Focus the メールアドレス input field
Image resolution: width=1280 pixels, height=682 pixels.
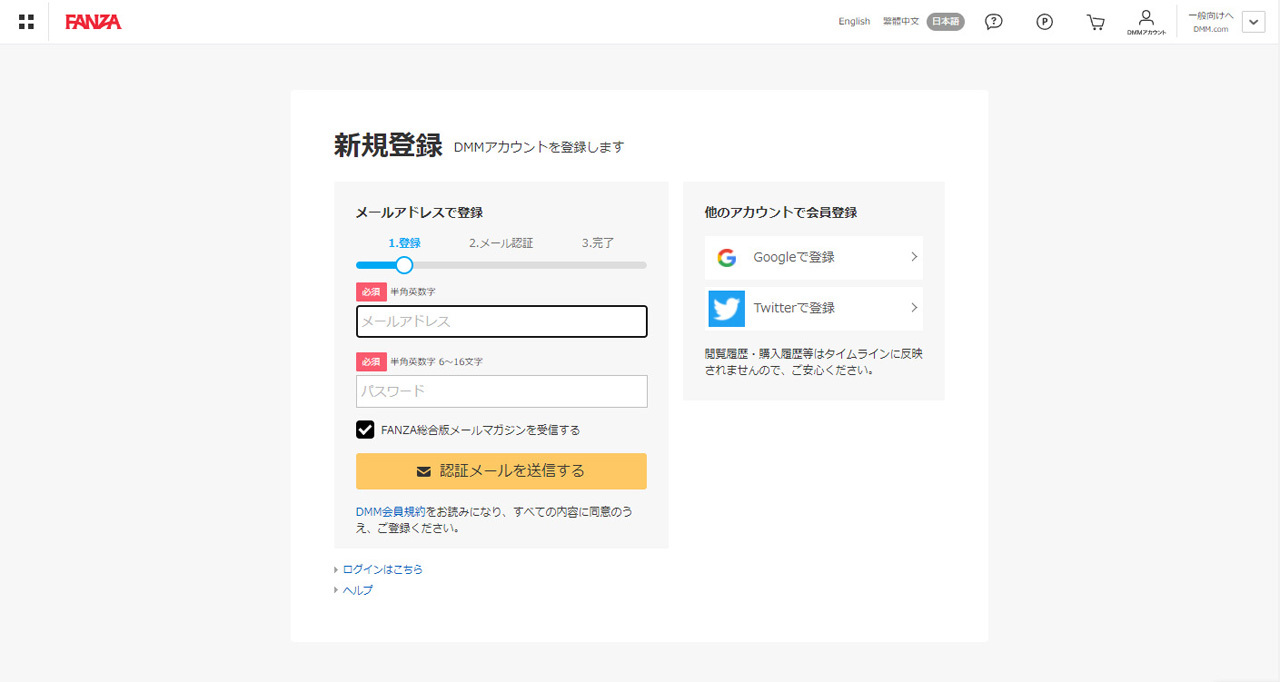(x=501, y=322)
